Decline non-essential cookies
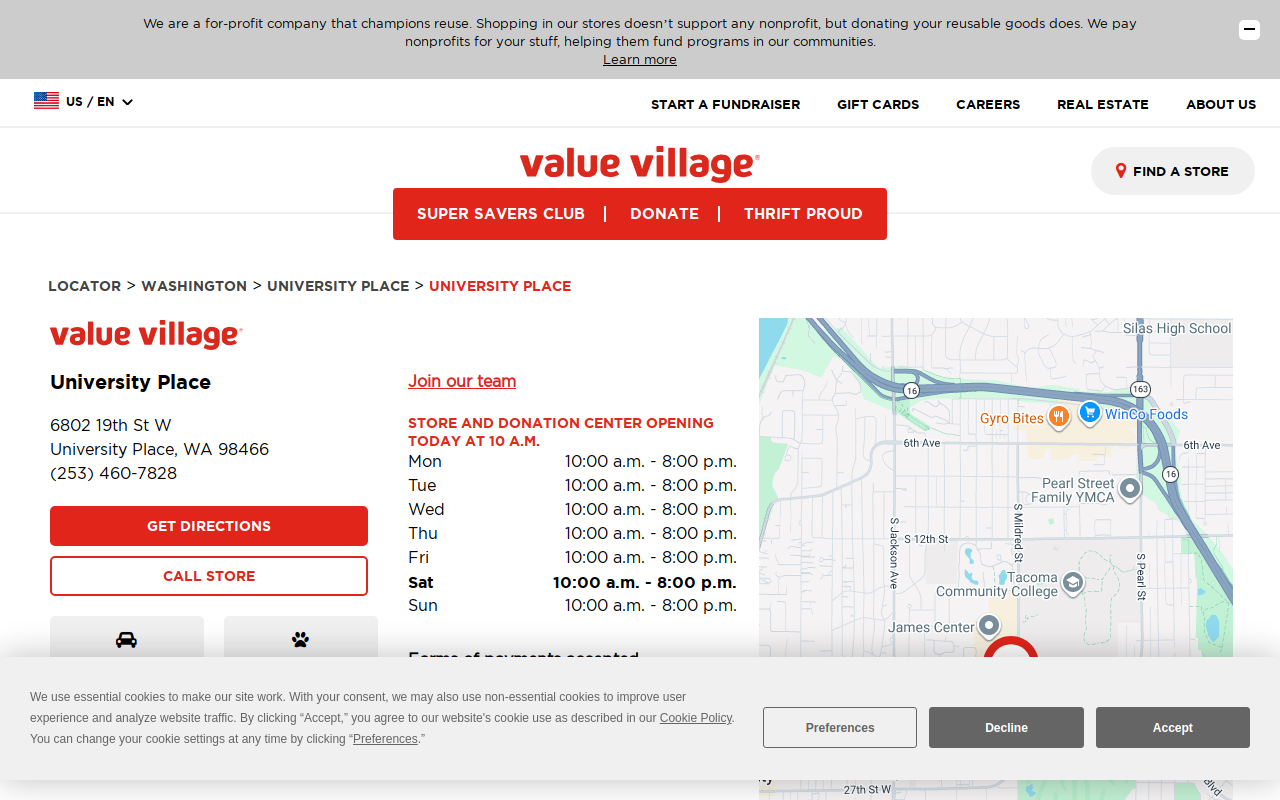Image resolution: width=1280 pixels, height=800 pixels. 1006,728
